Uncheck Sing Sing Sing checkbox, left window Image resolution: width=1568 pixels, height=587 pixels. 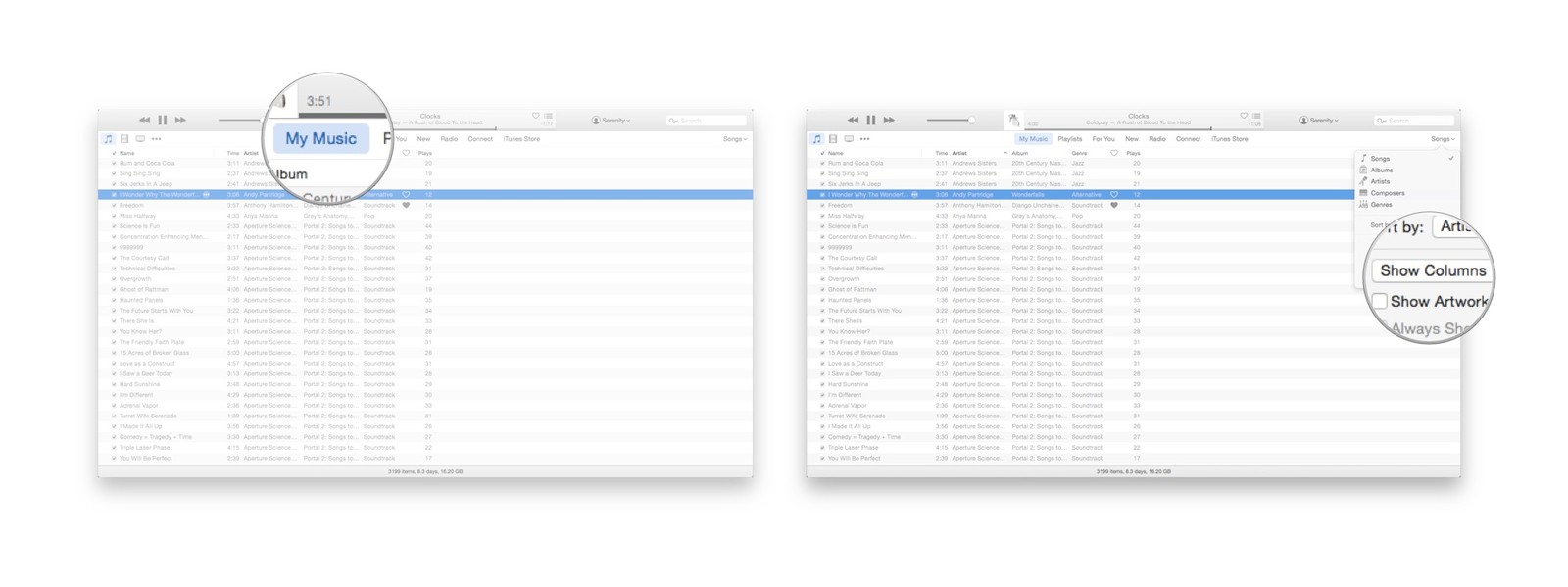coord(114,173)
